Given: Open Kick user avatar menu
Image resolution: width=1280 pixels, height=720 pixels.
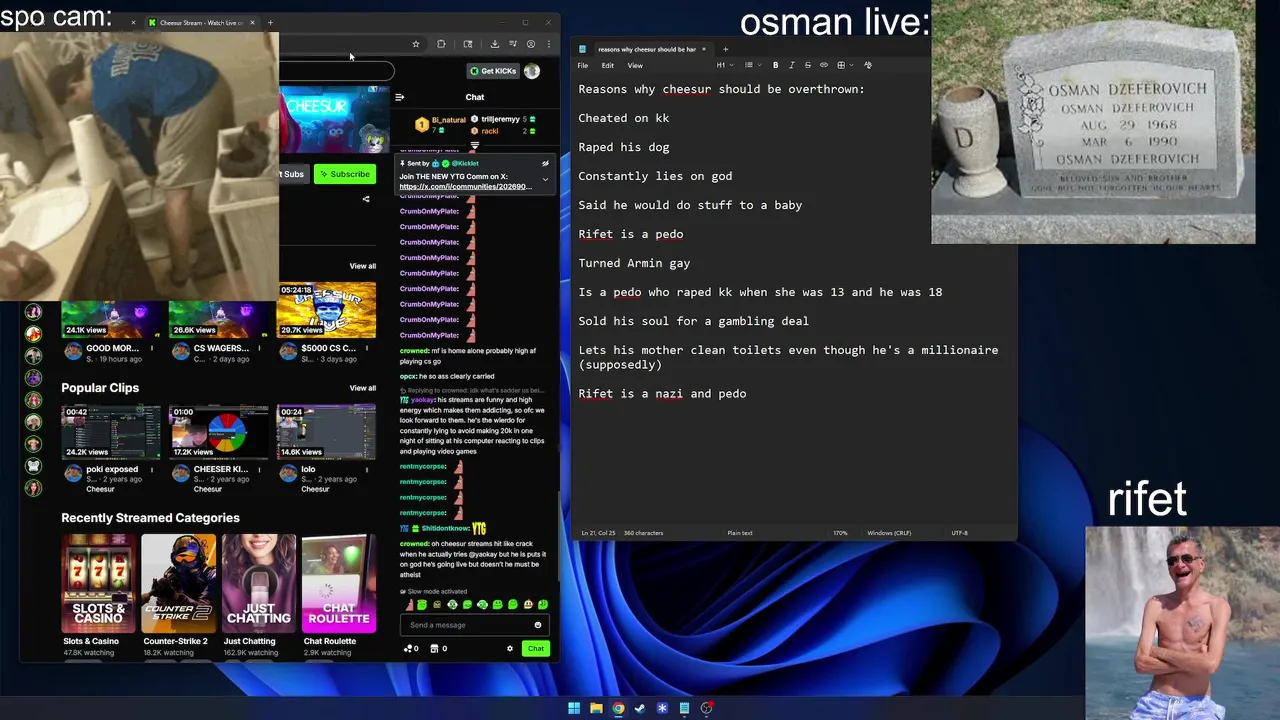Looking at the screenshot, I should (x=532, y=71).
